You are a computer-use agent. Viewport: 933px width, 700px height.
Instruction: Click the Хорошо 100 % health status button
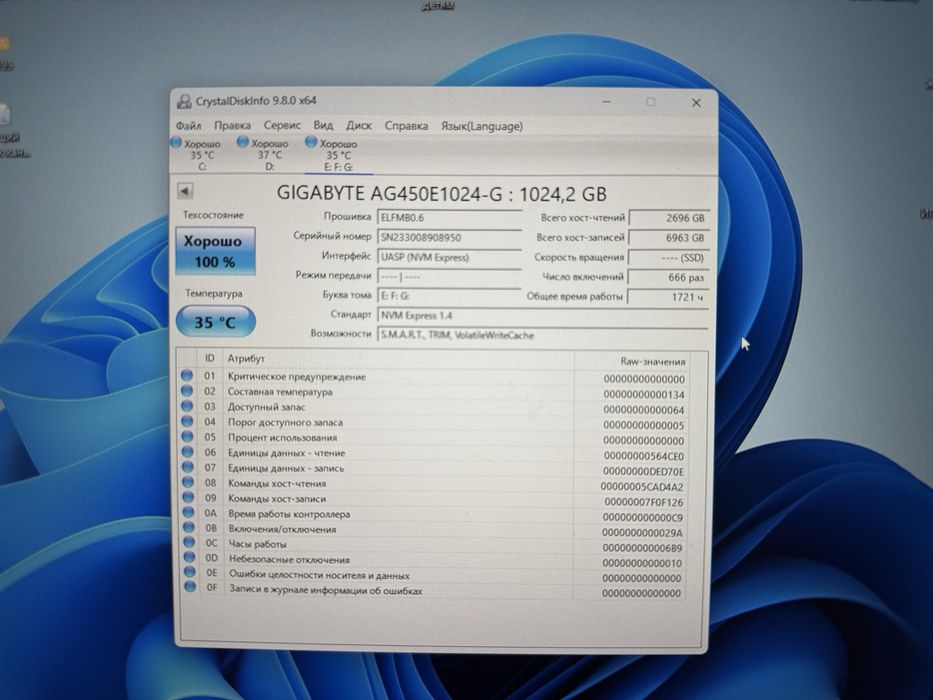point(215,251)
